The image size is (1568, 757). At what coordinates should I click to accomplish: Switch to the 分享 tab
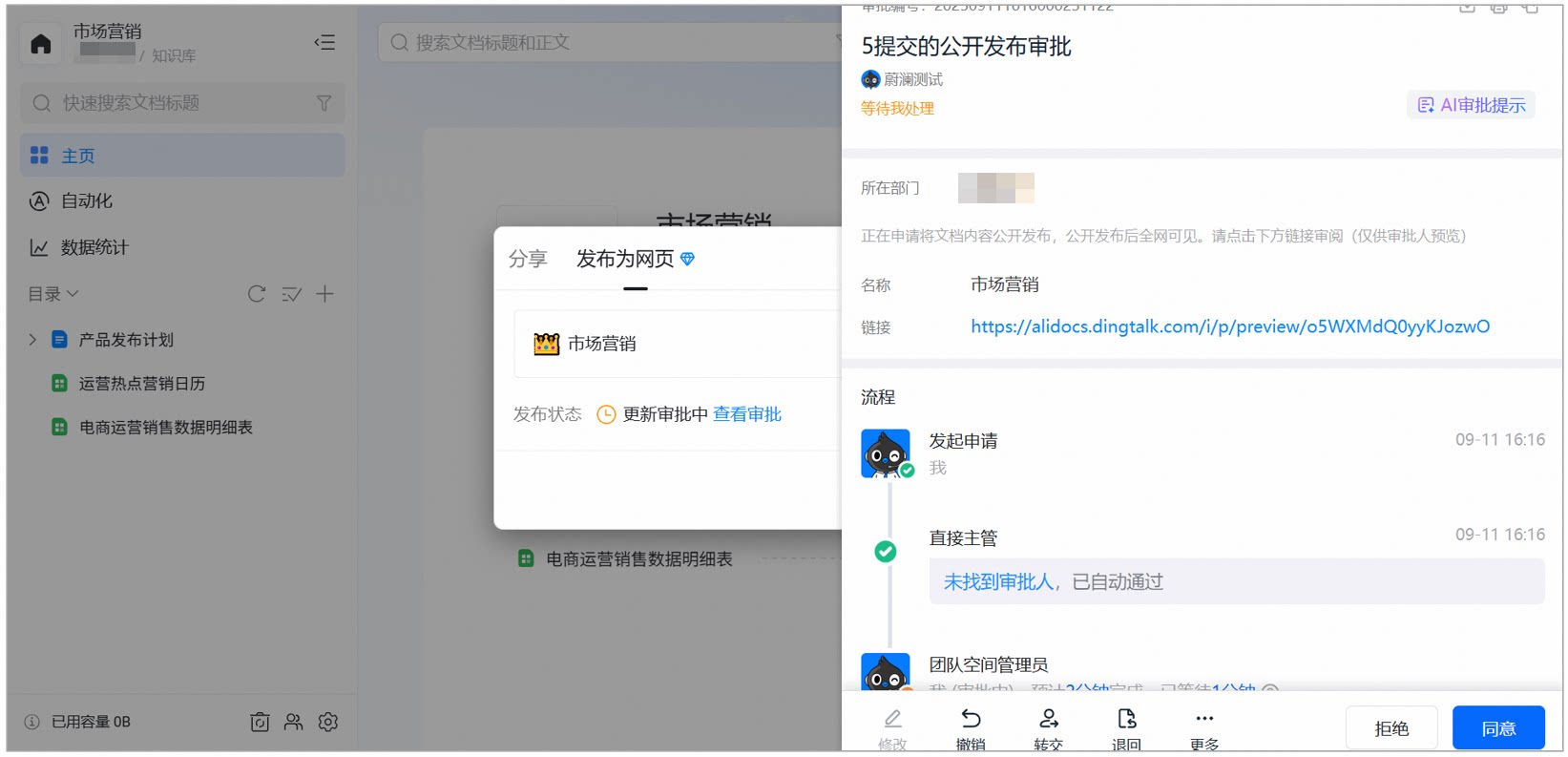528,259
